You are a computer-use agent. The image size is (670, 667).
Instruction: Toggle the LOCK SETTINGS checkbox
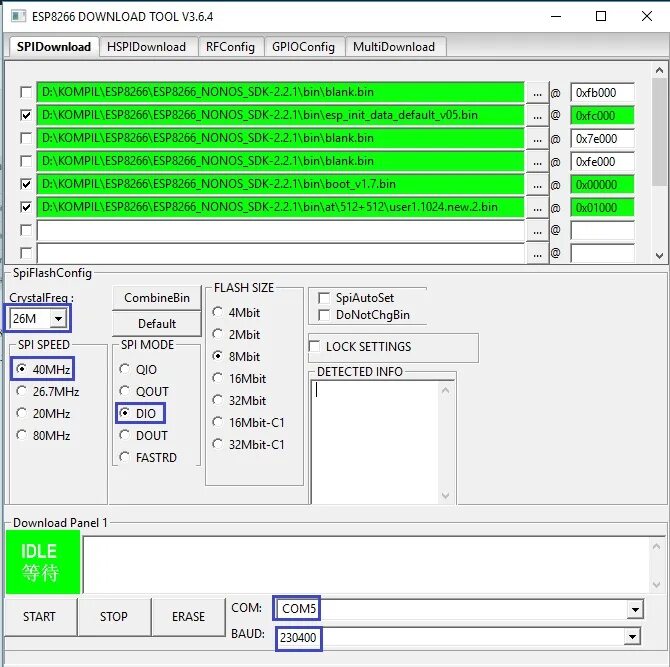pos(315,347)
